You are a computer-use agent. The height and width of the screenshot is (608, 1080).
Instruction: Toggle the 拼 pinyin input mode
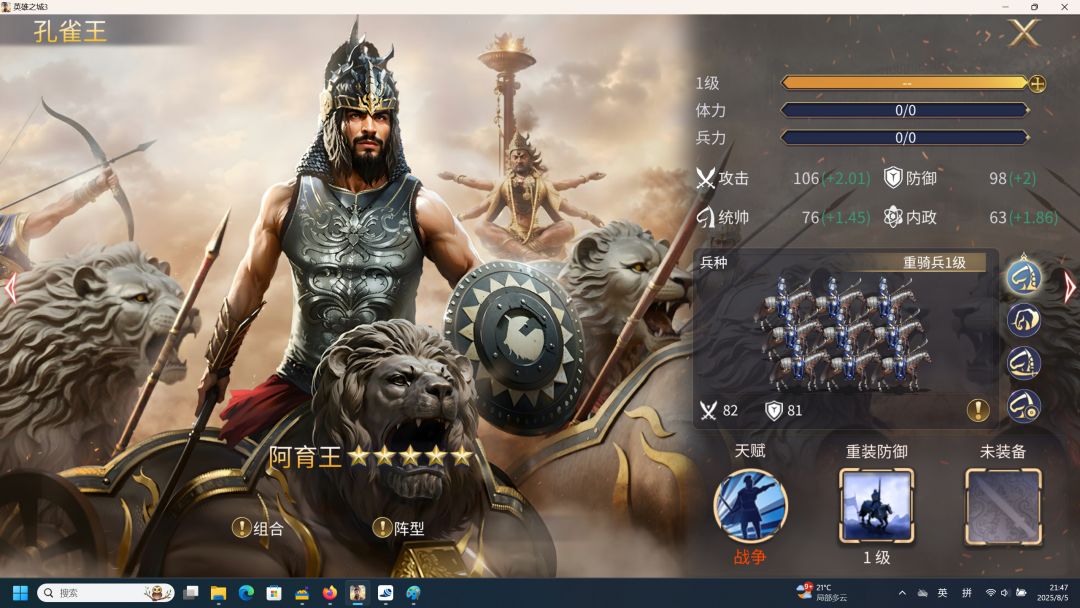(x=966, y=593)
